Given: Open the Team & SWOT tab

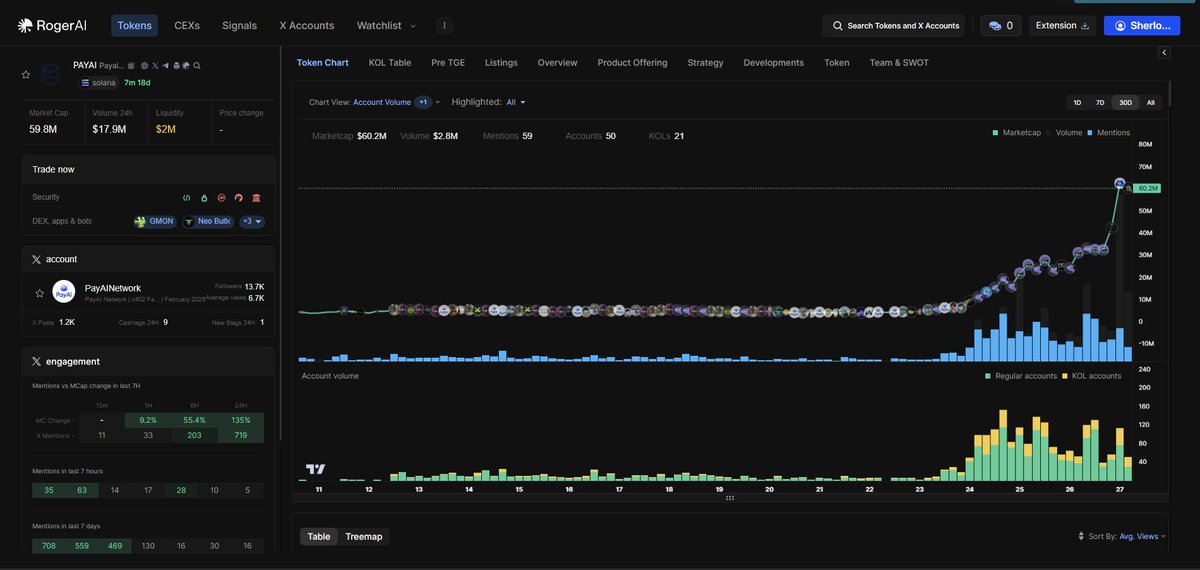Looking at the screenshot, I should point(899,62).
